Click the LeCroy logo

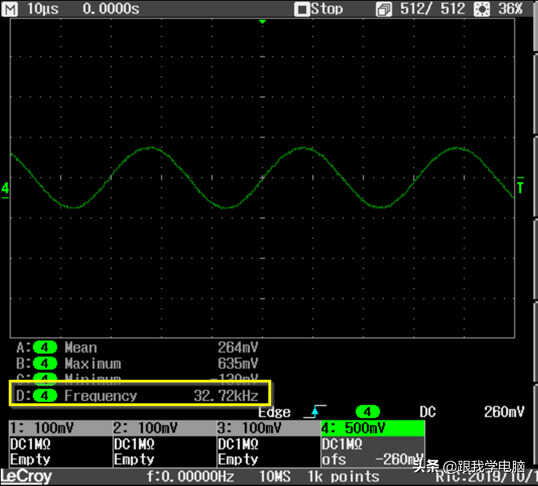(26, 477)
